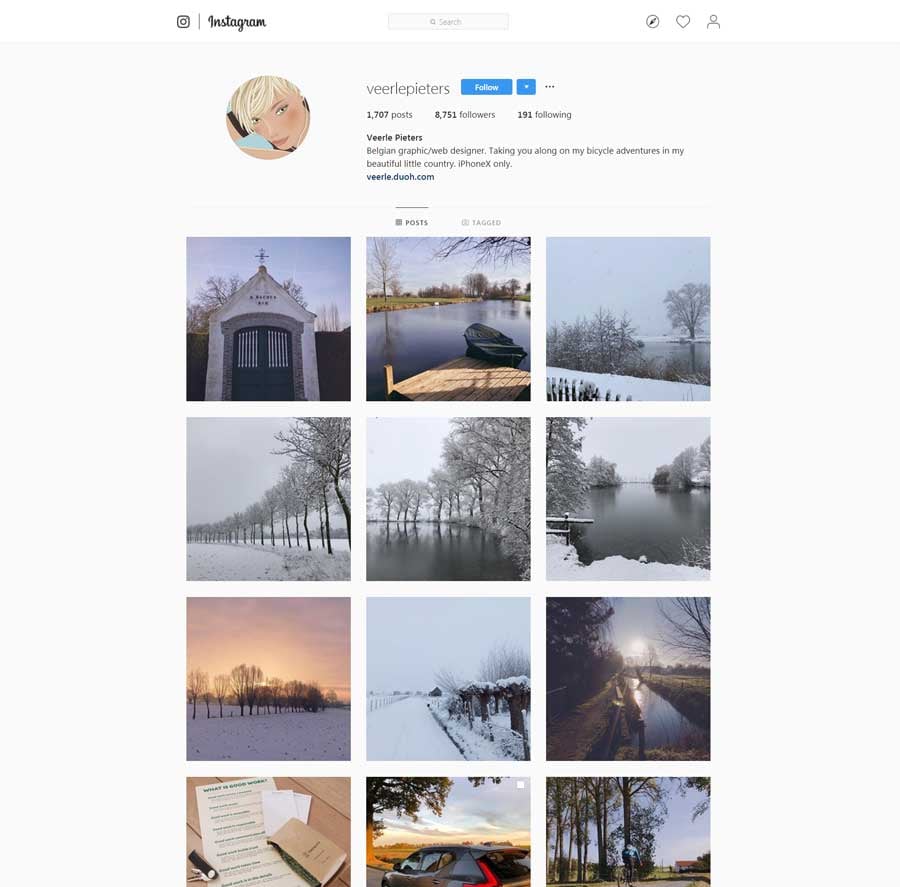Viewport: 900px width, 887px height.
Task: View the 8,751 followers list
Action: coord(465,115)
